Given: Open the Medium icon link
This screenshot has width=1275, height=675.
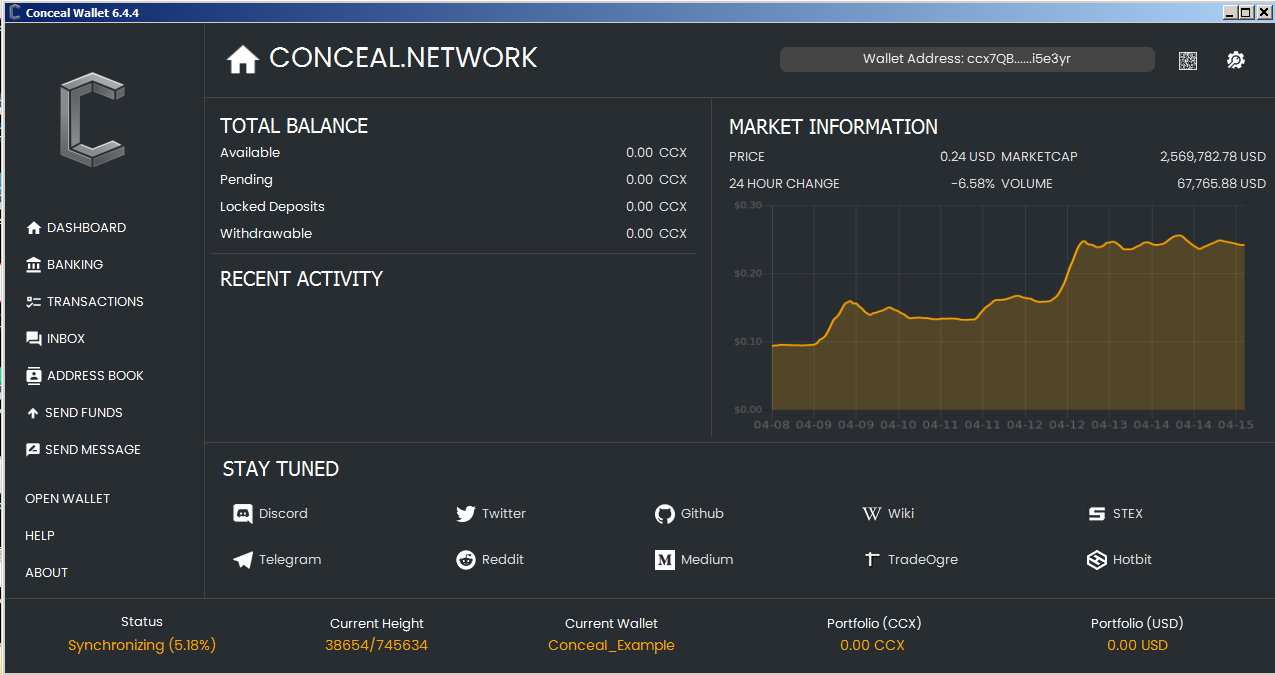Looking at the screenshot, I should point(664,560).
